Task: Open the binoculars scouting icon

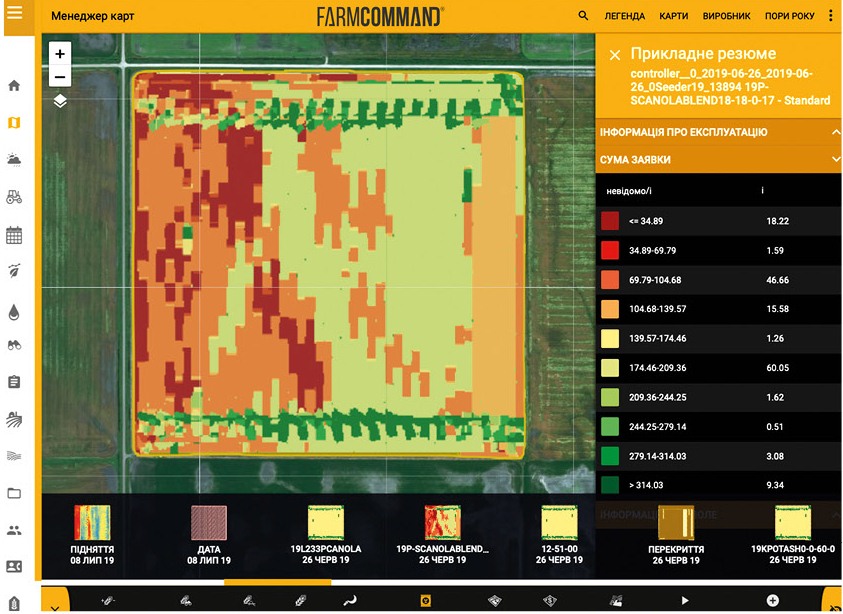Action: coord(14,346)
